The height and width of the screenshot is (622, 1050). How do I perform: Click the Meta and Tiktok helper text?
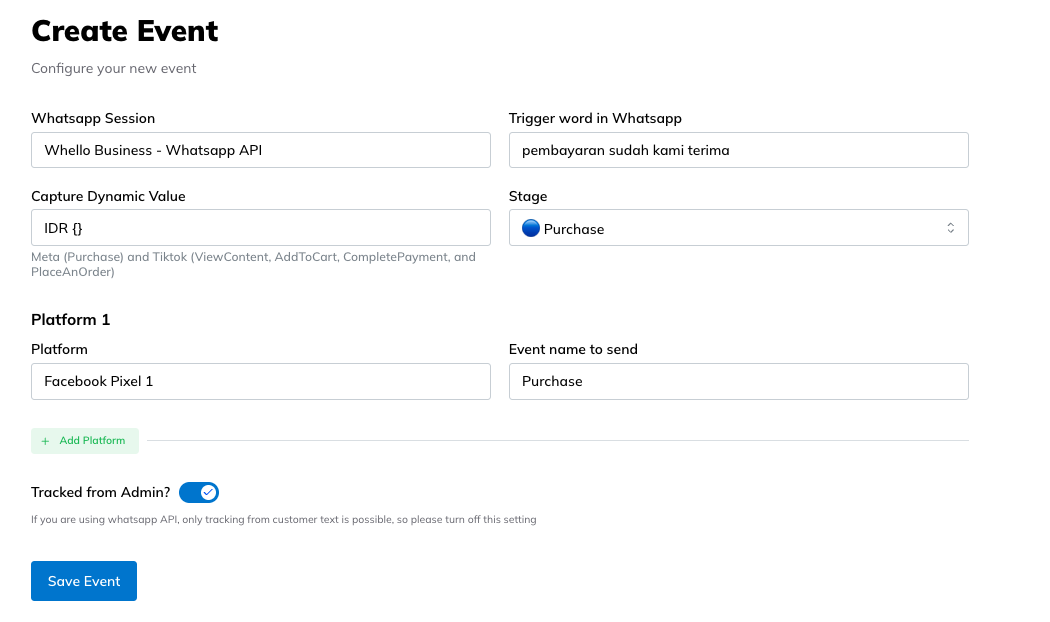(x=253, y=264)
